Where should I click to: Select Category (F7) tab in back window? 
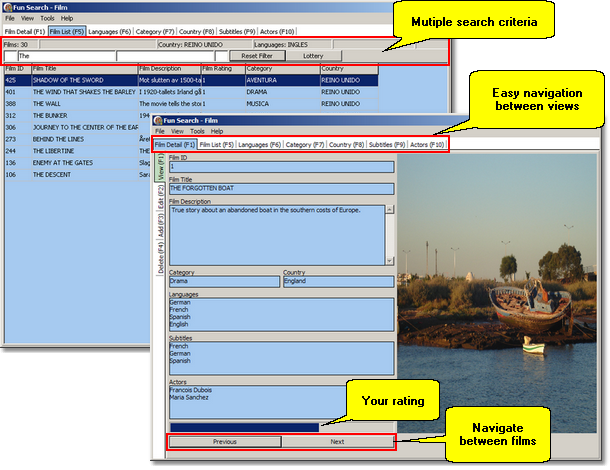(x=155, y=32)
